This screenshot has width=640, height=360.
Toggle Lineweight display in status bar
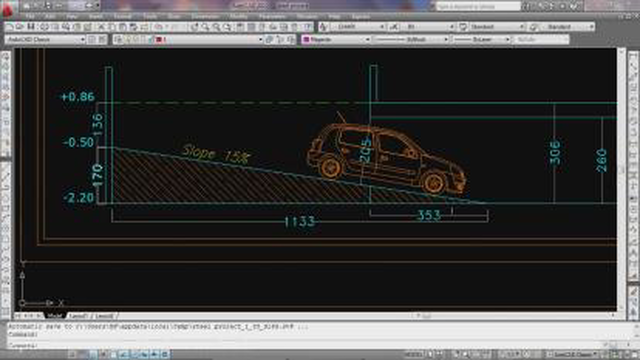pyautogui.click(x=155, y=354)
